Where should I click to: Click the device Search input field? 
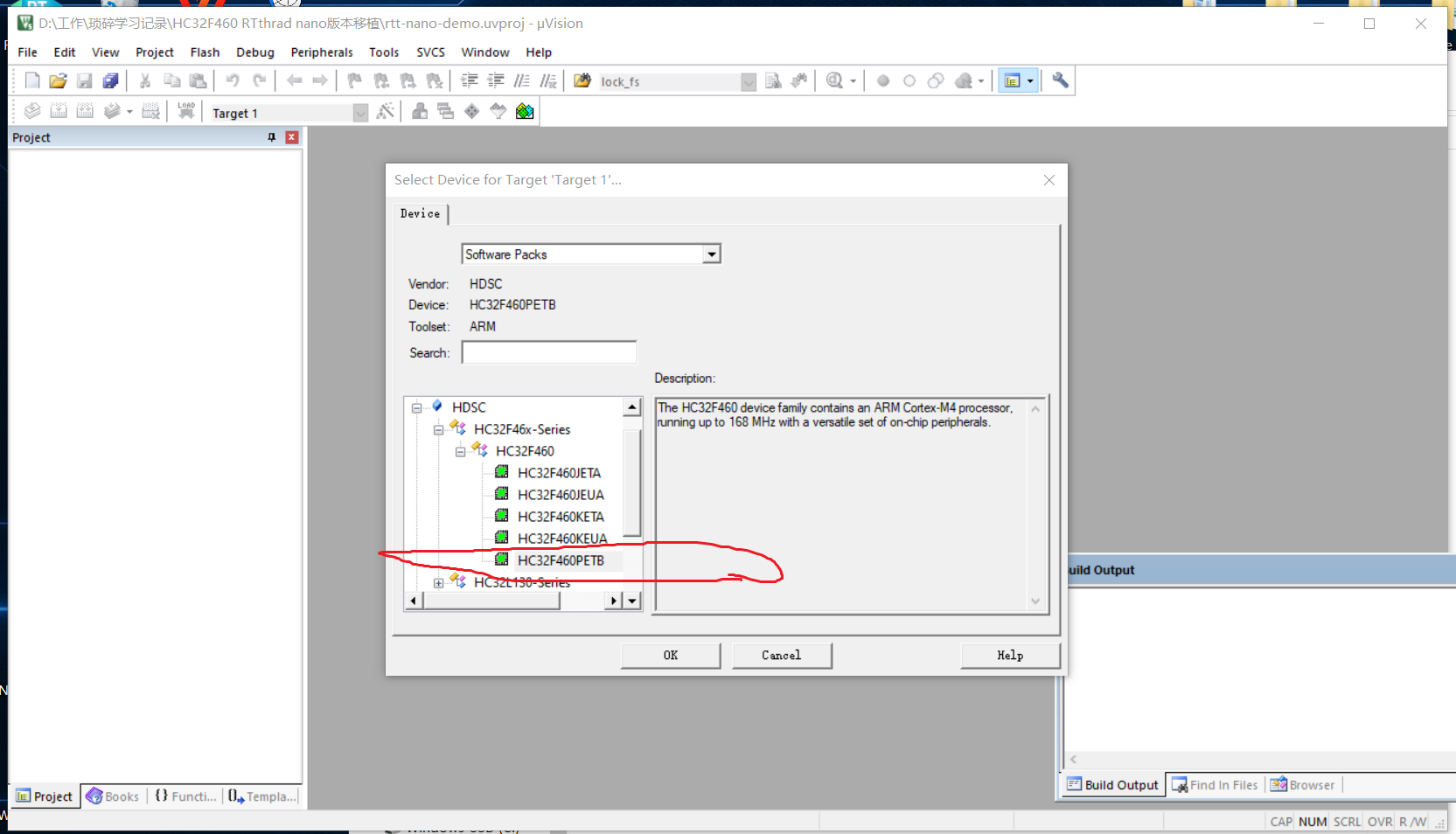(x=549, y=352)
